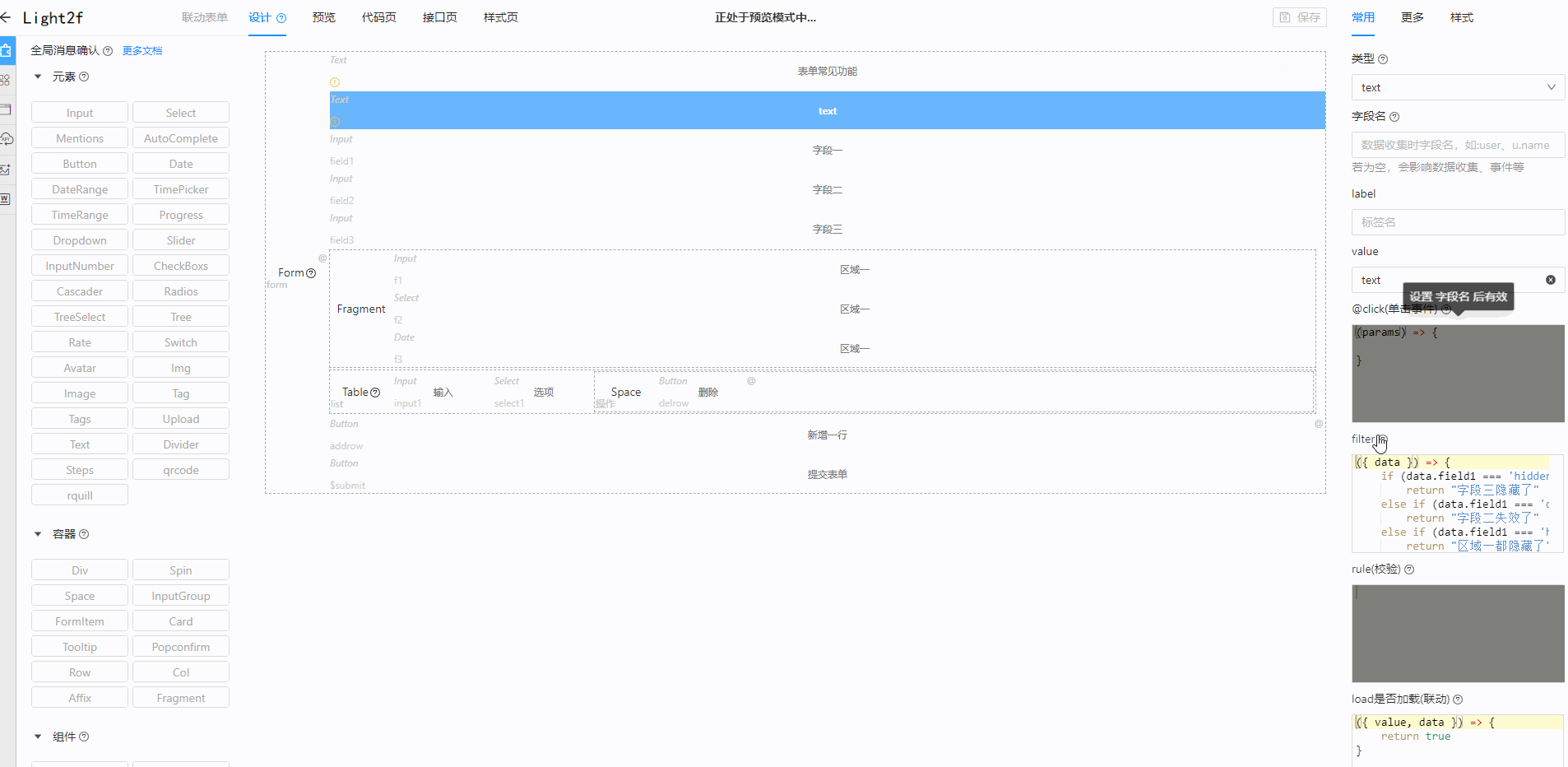Add a Select element from the palette
Image resolution: width=1568 pixels, height=767 pixels.
pos(181,113)
